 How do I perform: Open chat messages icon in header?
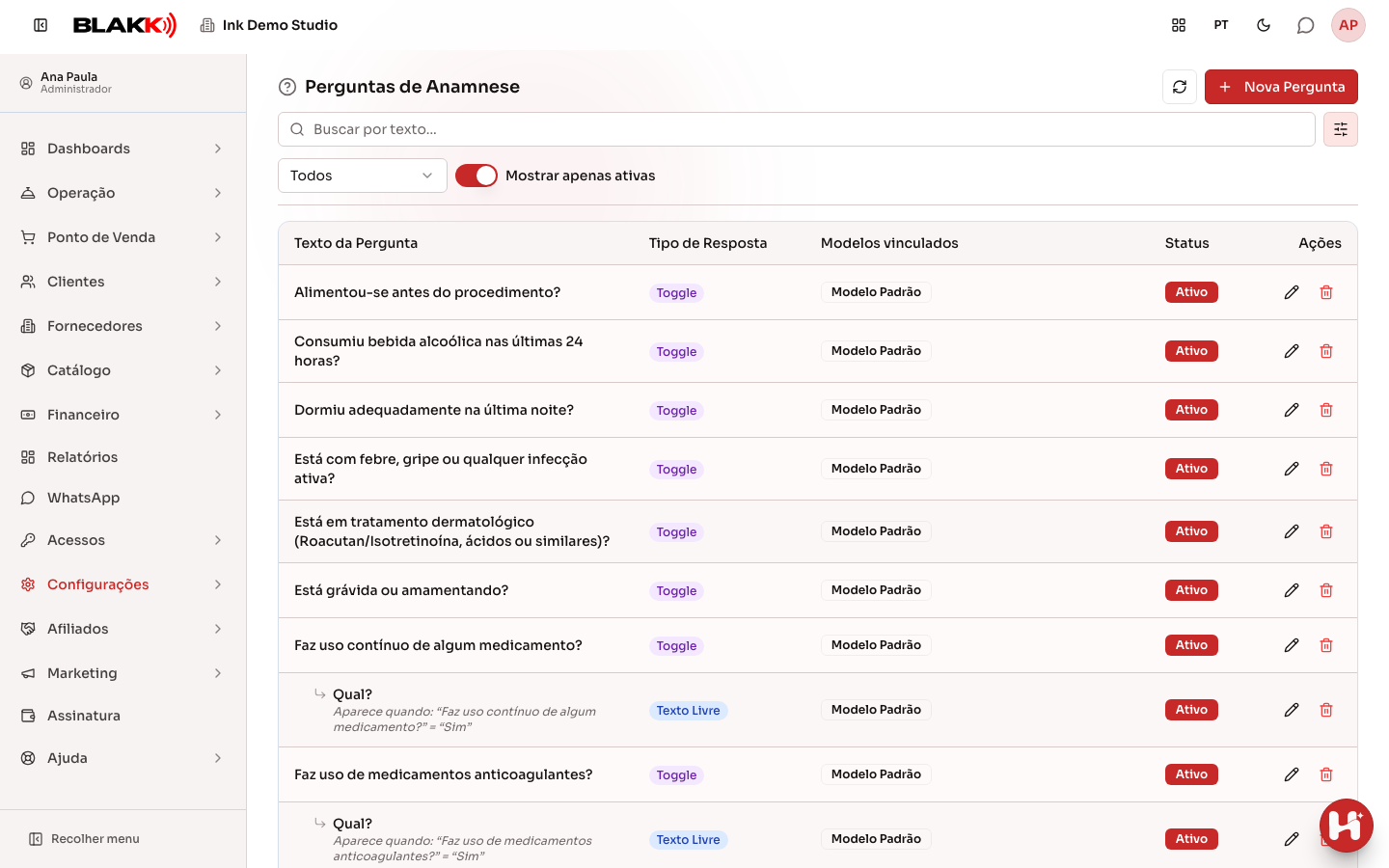pyautogui.click(x=1305, y=25)
